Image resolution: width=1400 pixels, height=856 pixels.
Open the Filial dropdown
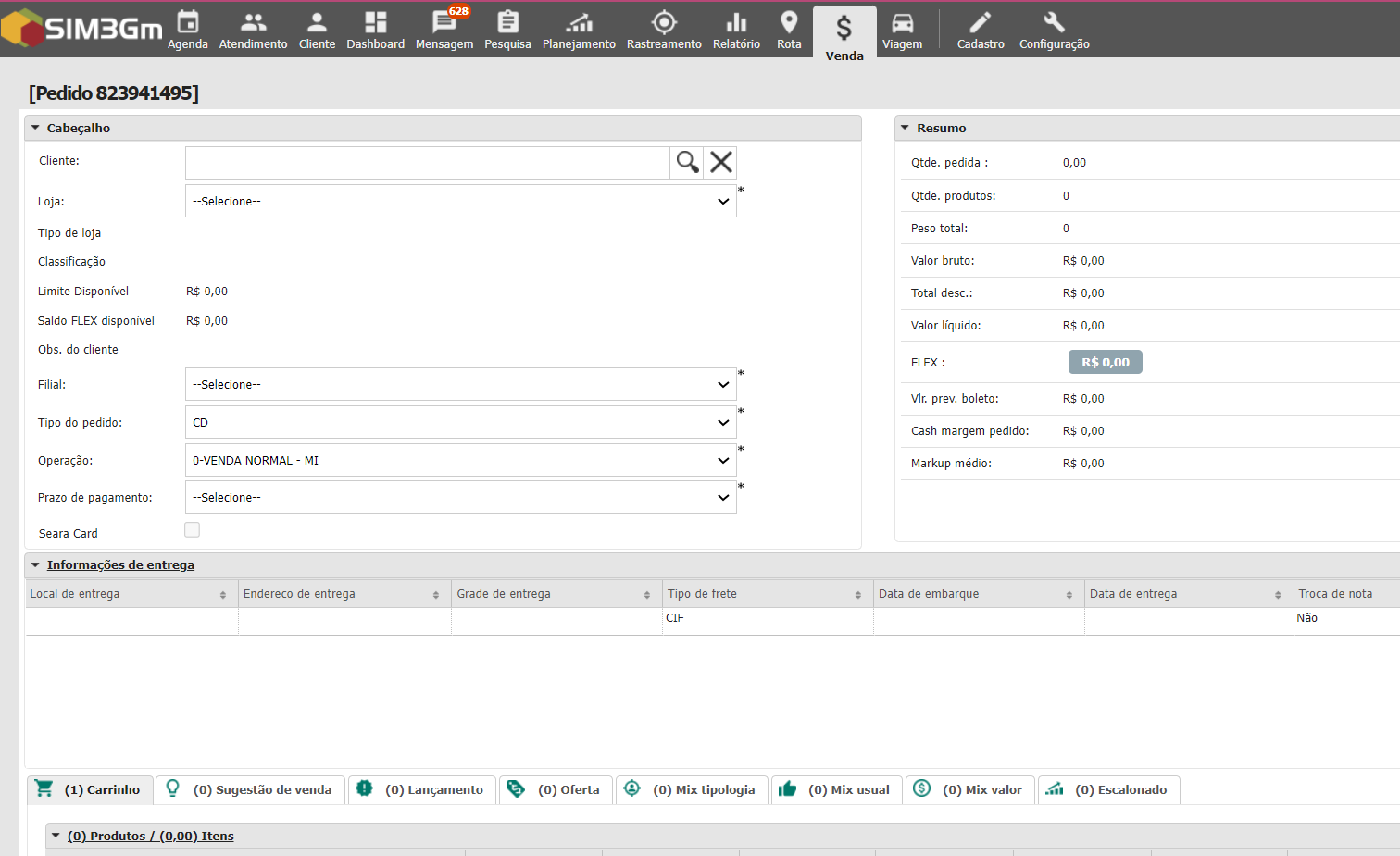[x=461, y=384]
